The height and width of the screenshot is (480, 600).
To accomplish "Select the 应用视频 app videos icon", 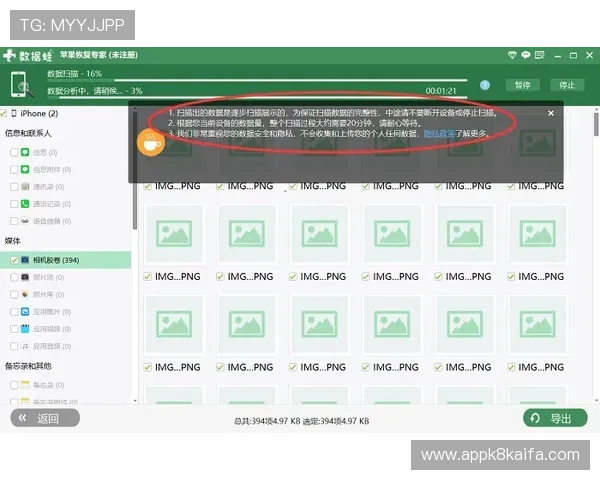I will point(25,329).
